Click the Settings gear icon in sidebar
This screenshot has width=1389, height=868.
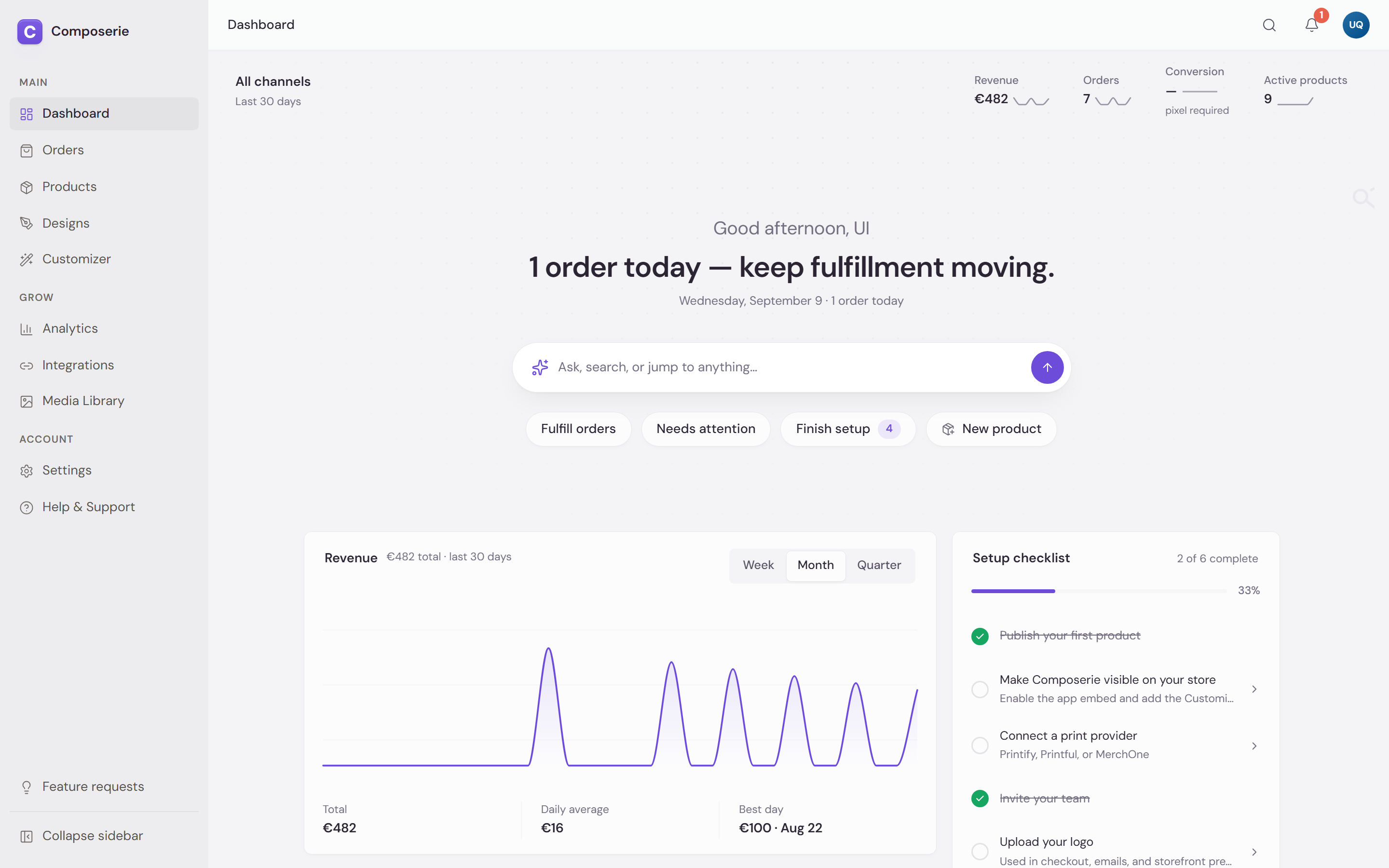27,471
